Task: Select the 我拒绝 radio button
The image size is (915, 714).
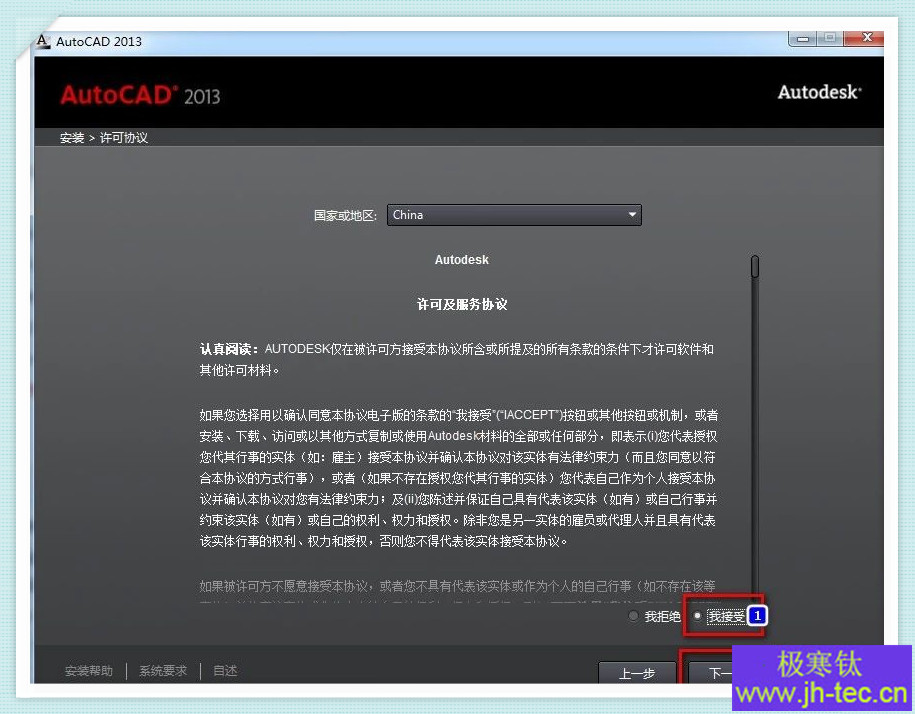Action: point(634,616)
